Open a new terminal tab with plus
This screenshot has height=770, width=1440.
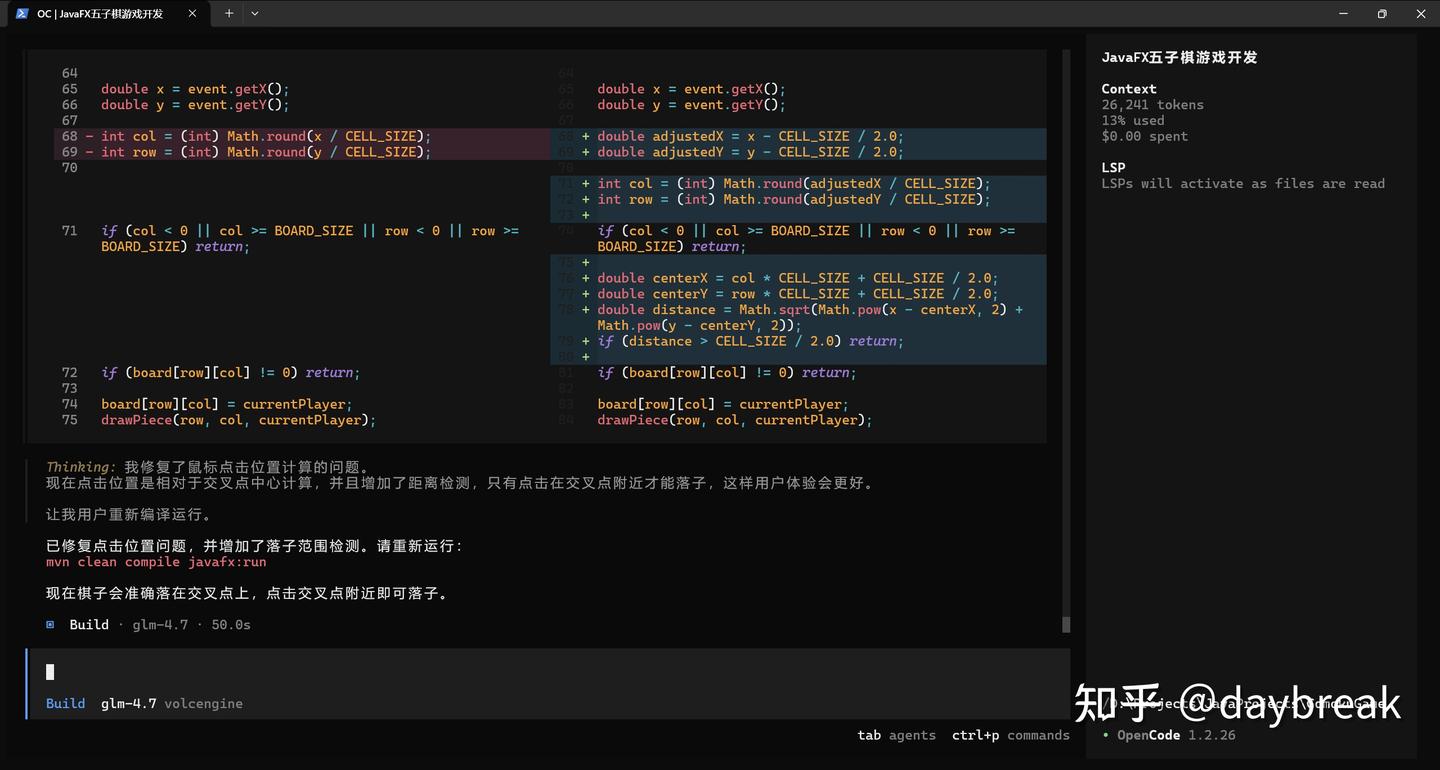click(229, 14)
